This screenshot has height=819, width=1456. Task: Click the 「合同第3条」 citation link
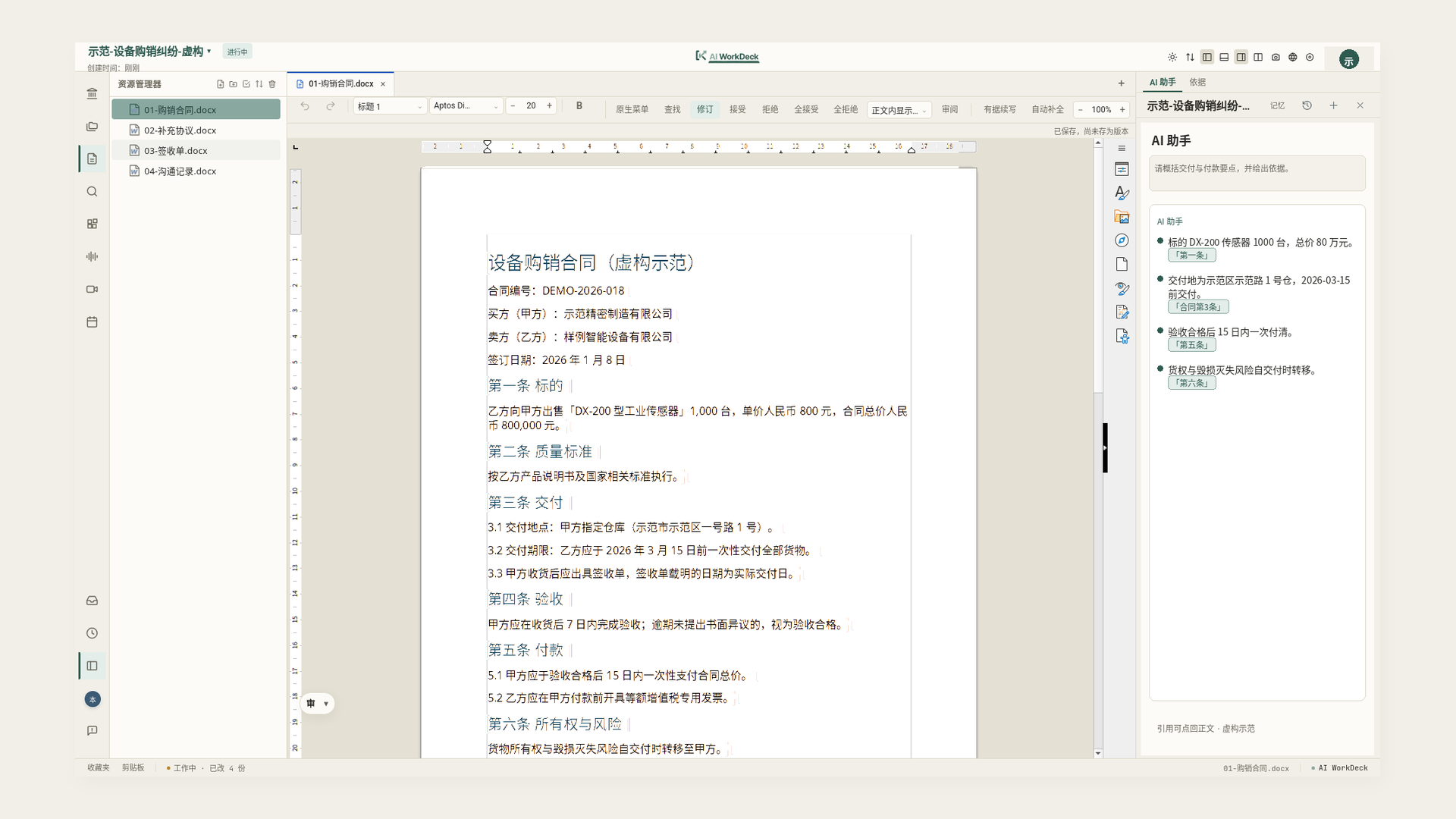(1198, 307)
